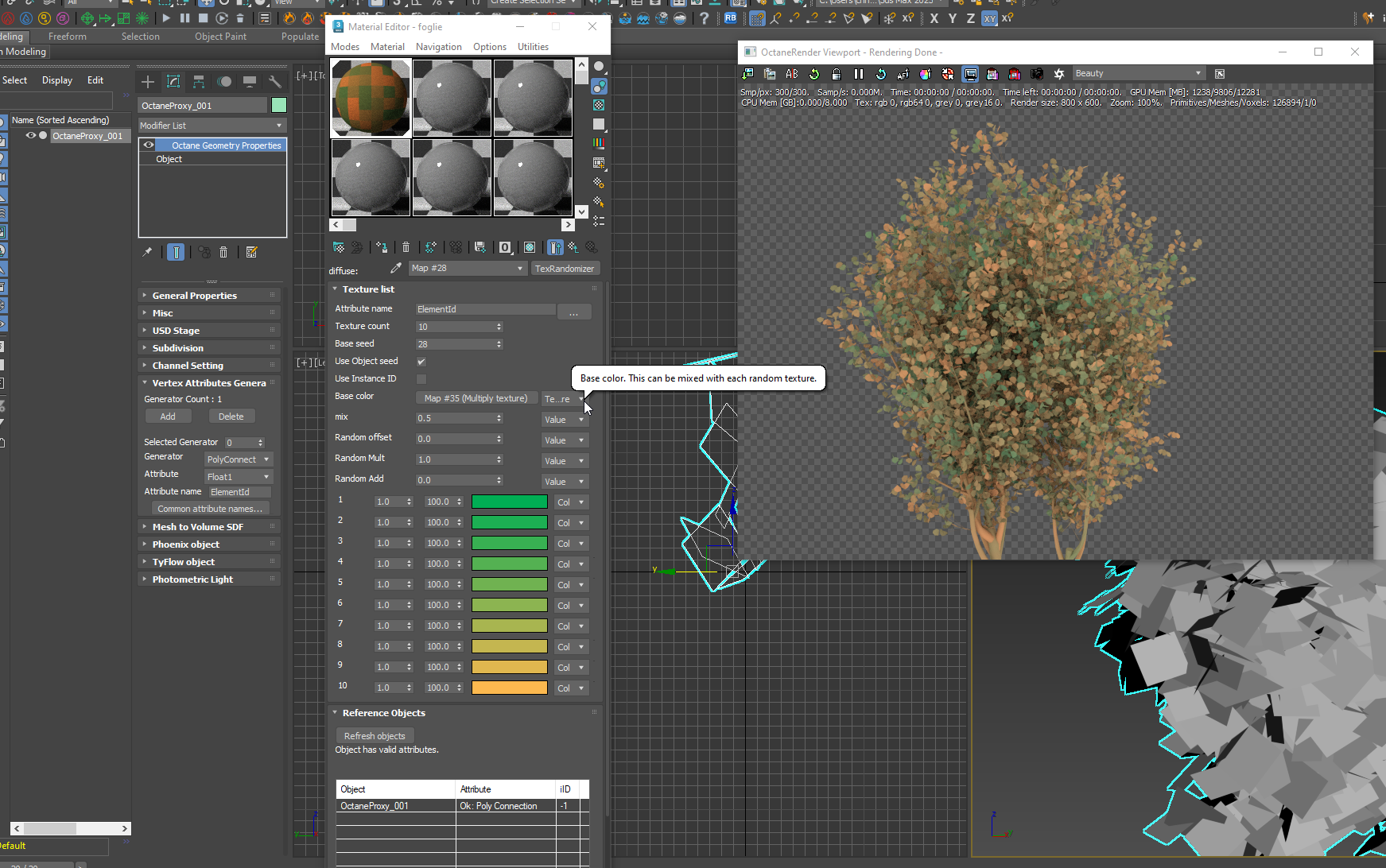Click the camera snapshot icon in Octane viewport
Screen dimensions: 1386x868
(x=1037, y=74)
